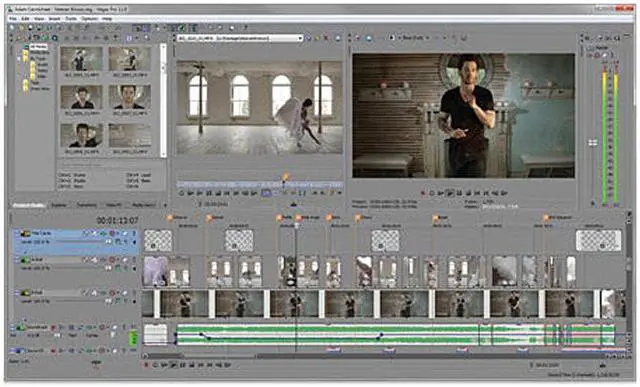The image size is (640, 387).
Task: Mute the Title Cards video track
Action: click(x=124, y=234)
